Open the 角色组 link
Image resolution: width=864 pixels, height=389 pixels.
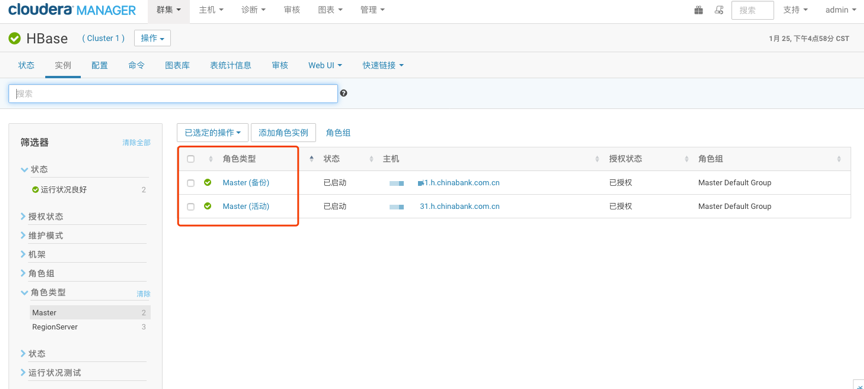338,133
